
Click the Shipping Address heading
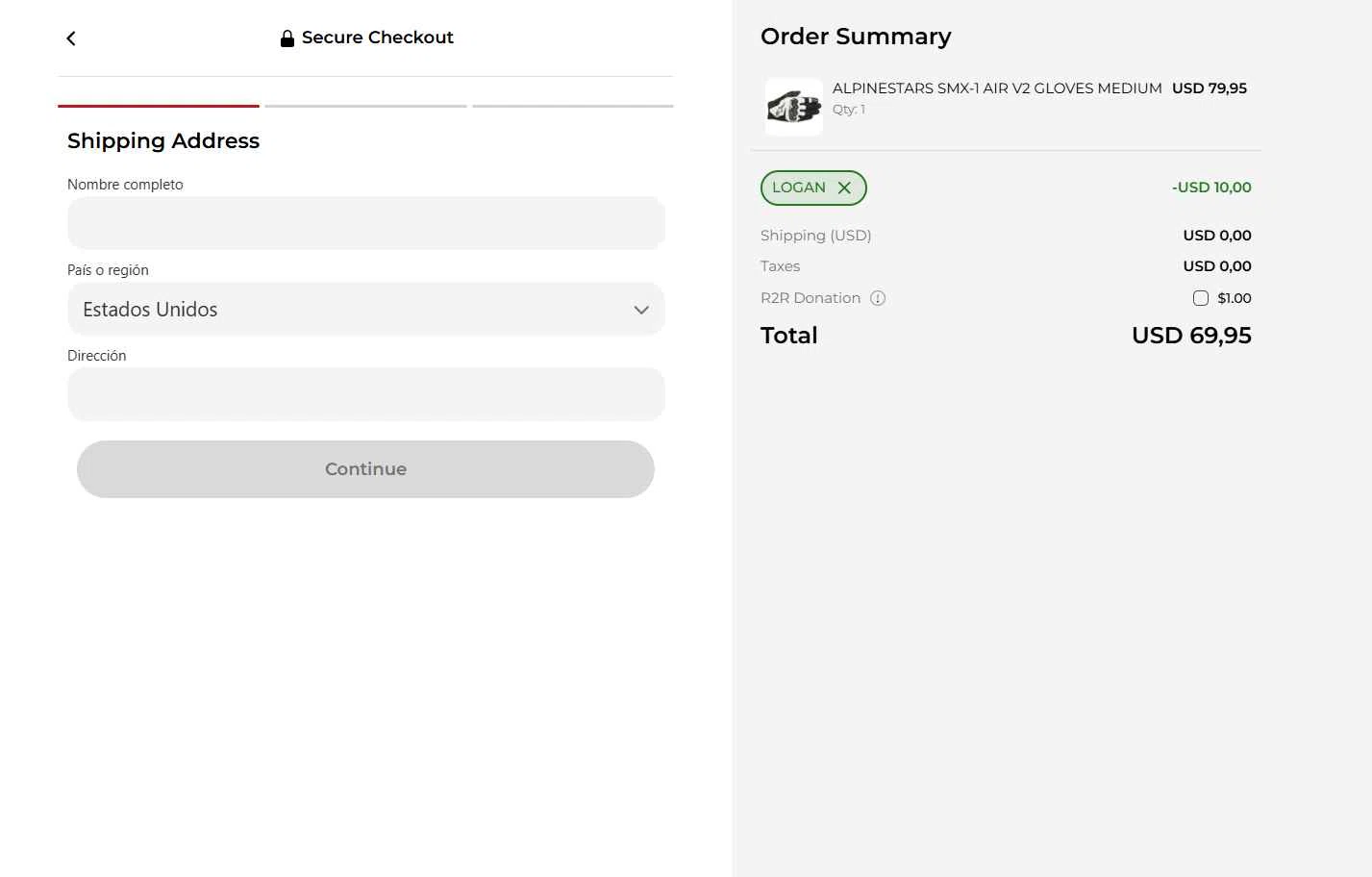tap(163, 141)
